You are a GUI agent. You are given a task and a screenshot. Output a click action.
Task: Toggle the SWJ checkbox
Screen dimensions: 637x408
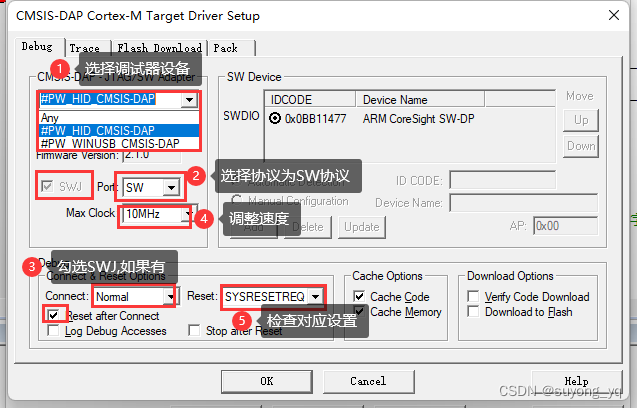[x=48, y=187]
